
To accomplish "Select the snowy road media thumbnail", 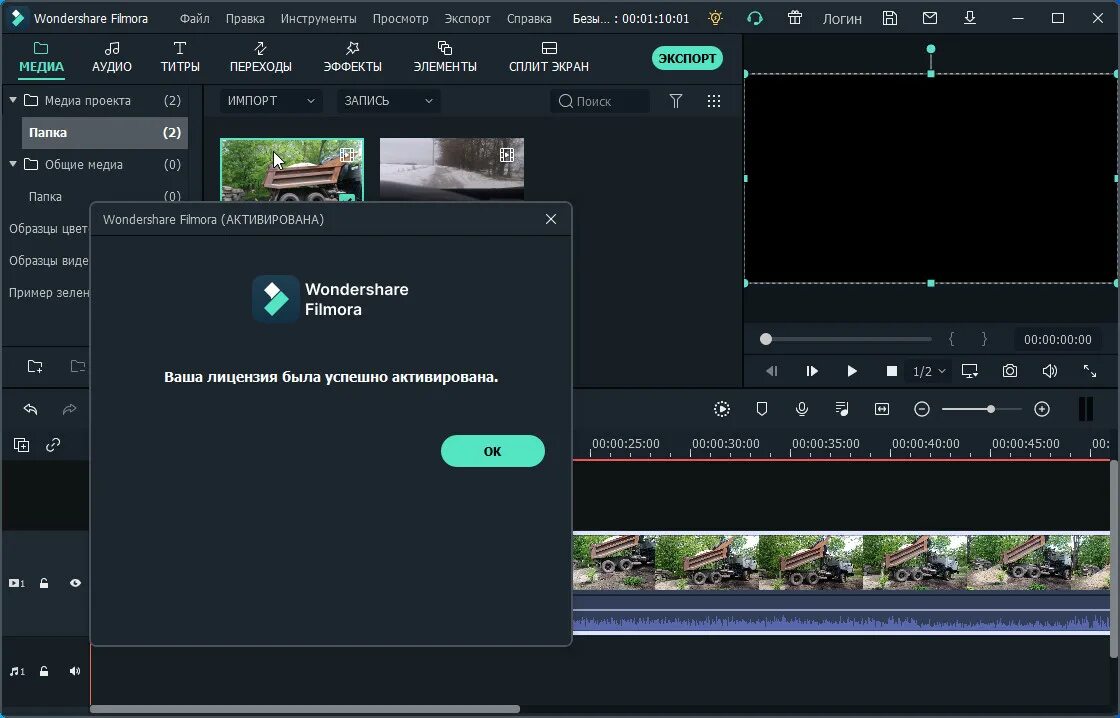I will (x=452, y=169).
